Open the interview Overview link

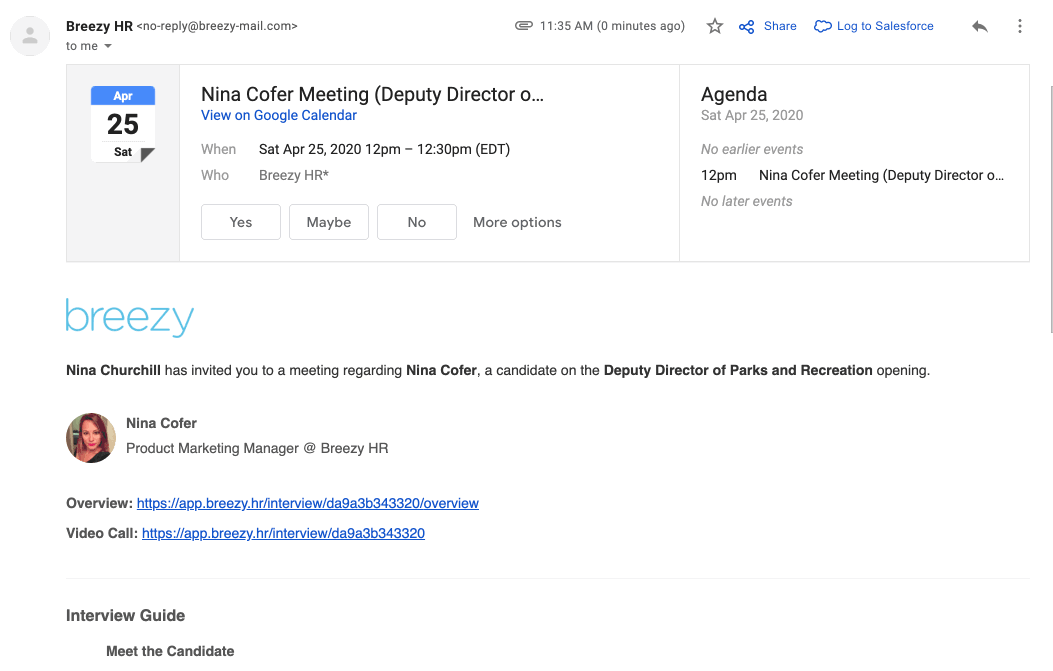tap(308, 503)
